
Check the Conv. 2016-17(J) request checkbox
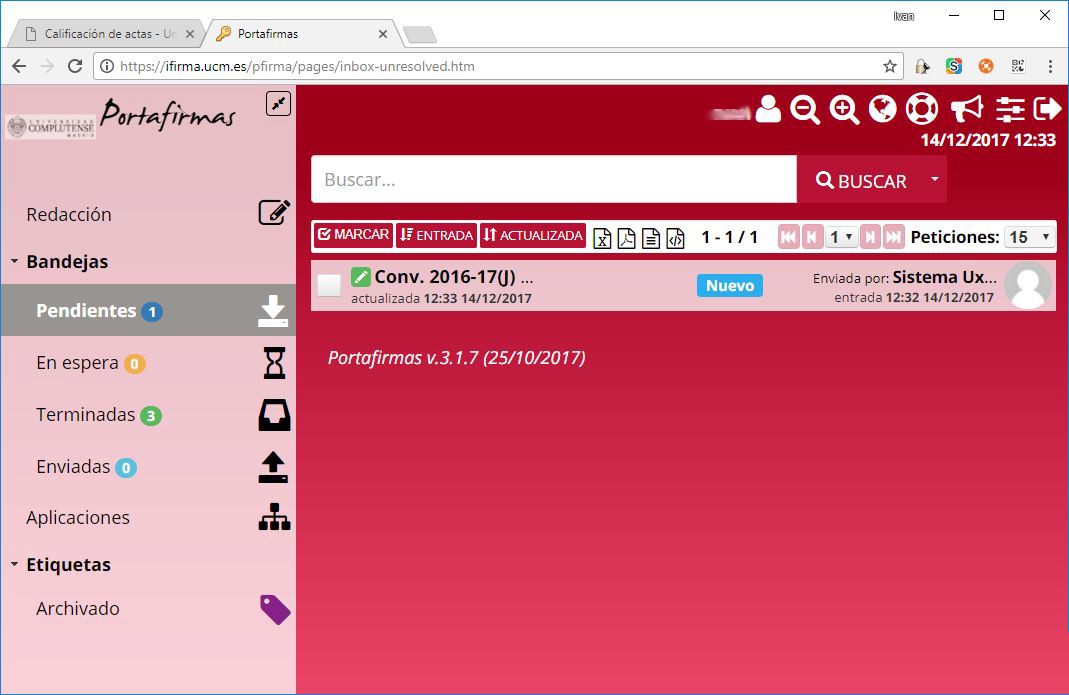click(329, 285)
